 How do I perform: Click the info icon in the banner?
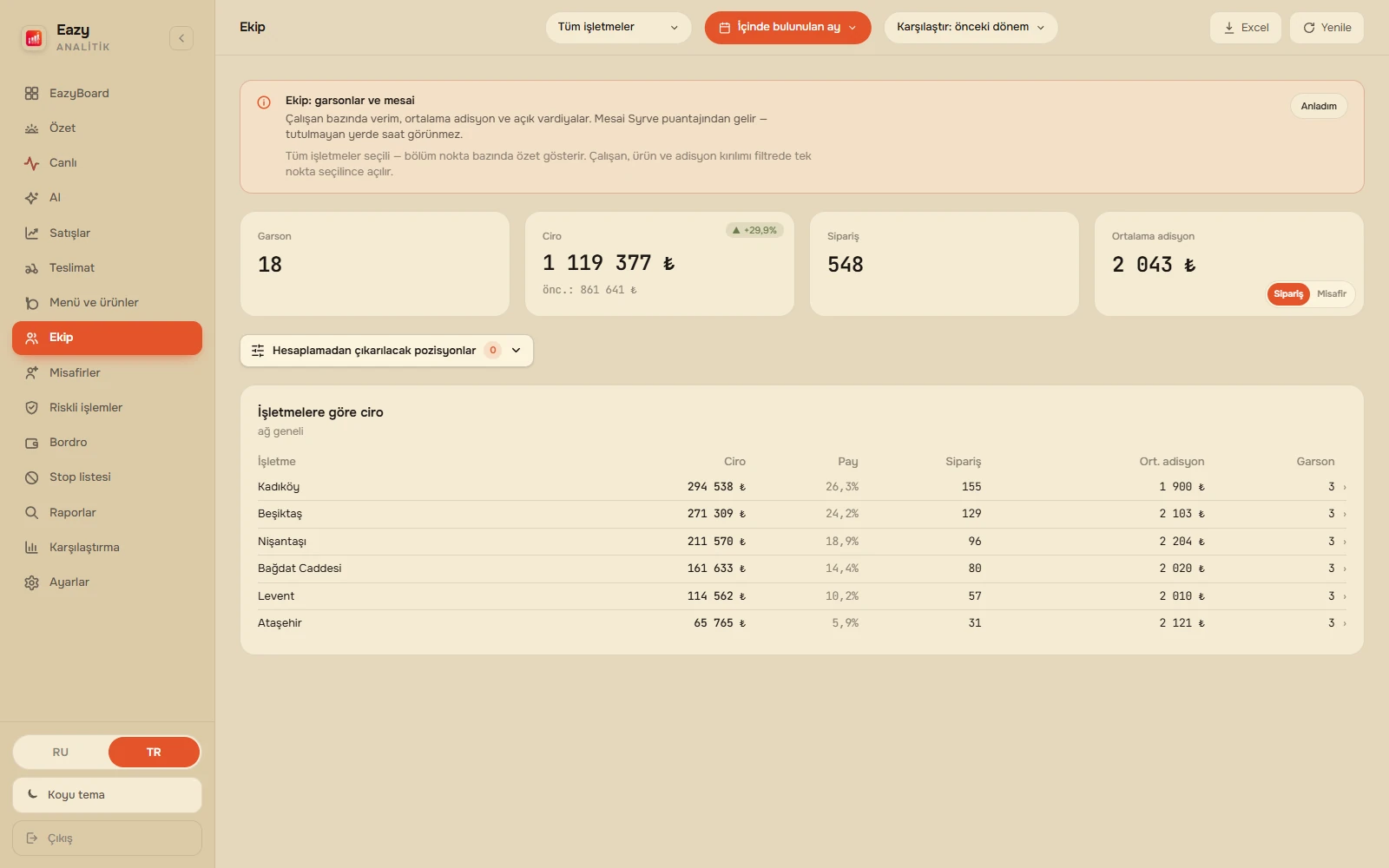264,102
